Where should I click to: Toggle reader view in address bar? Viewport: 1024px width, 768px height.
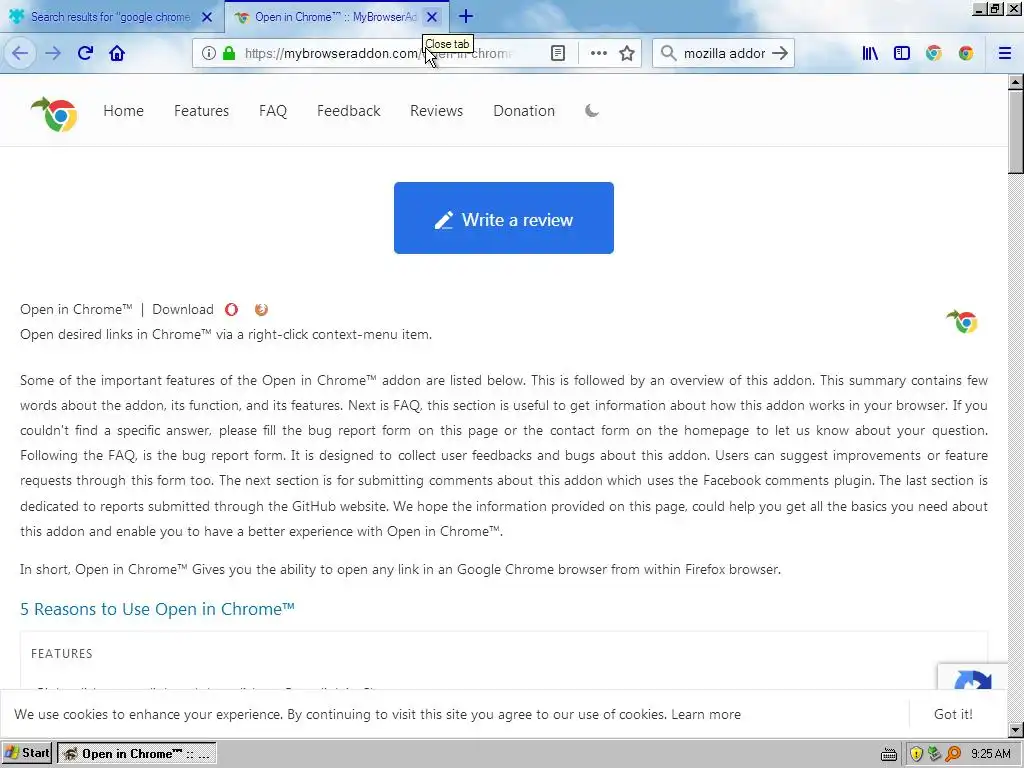tap(558, 53)
